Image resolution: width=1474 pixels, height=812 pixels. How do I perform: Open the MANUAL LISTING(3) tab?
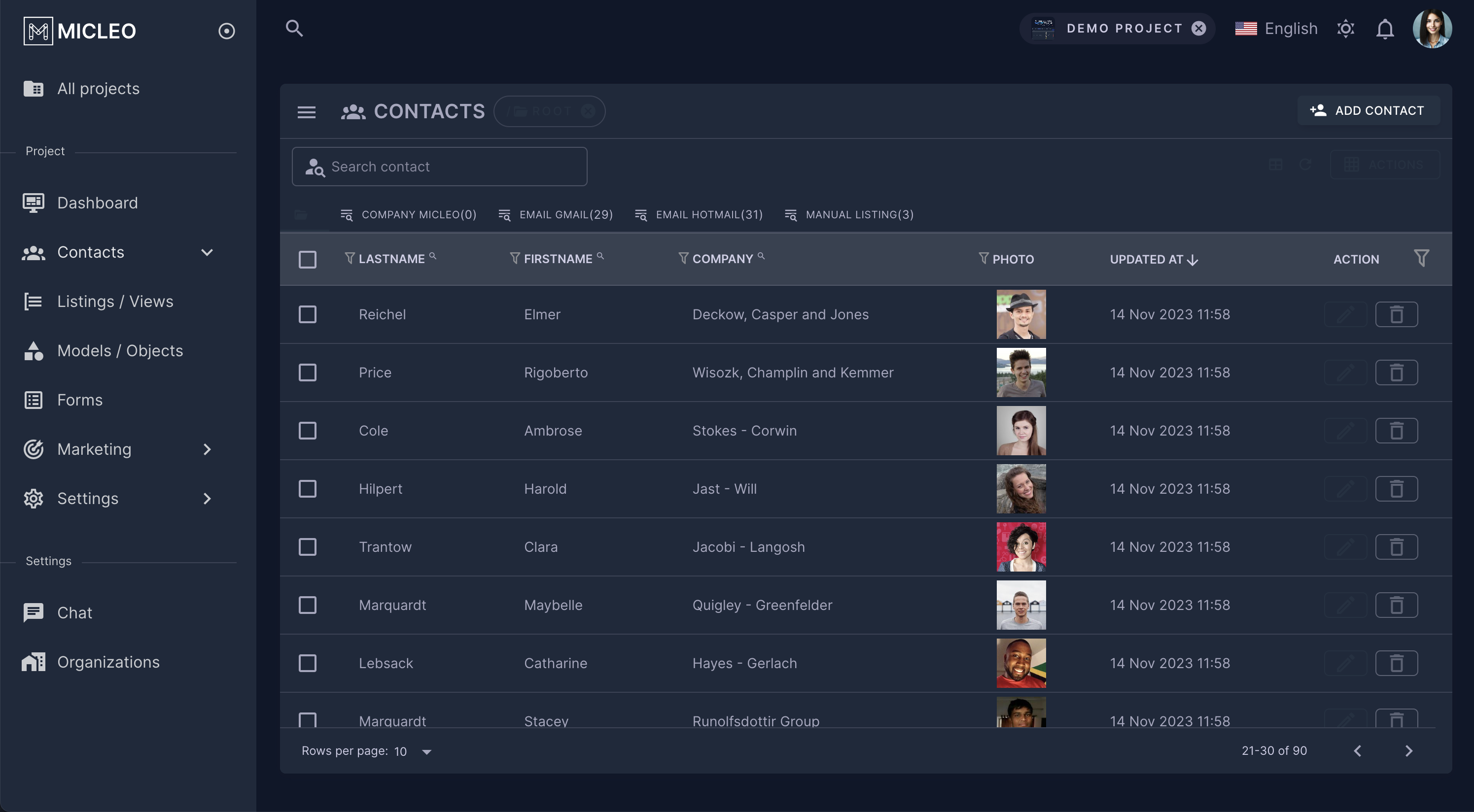(849, 214)
